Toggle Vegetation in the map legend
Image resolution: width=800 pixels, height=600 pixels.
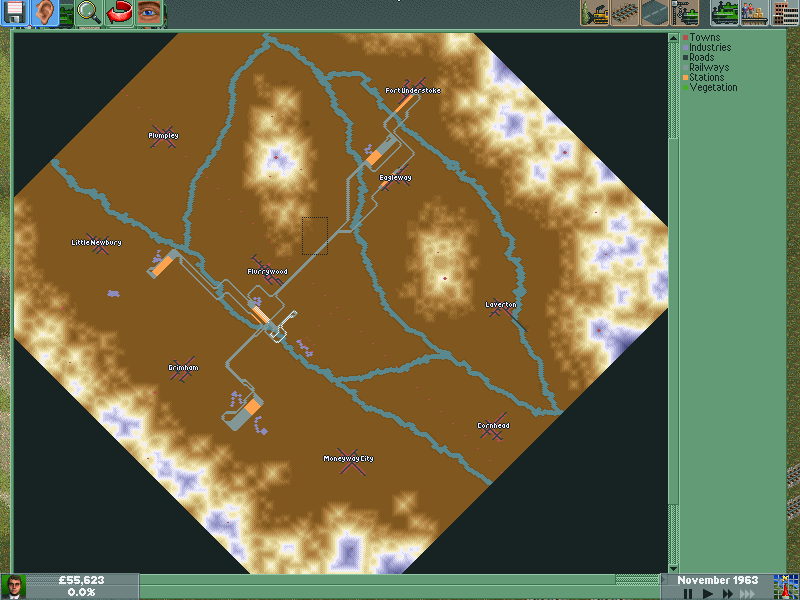710,87
